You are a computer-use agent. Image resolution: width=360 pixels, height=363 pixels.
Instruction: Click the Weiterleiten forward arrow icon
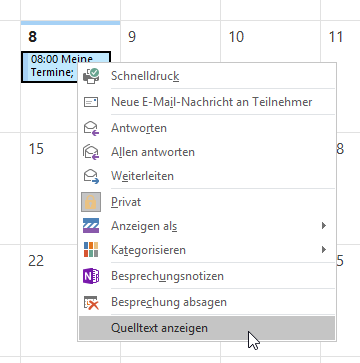[x=91, y=176]
